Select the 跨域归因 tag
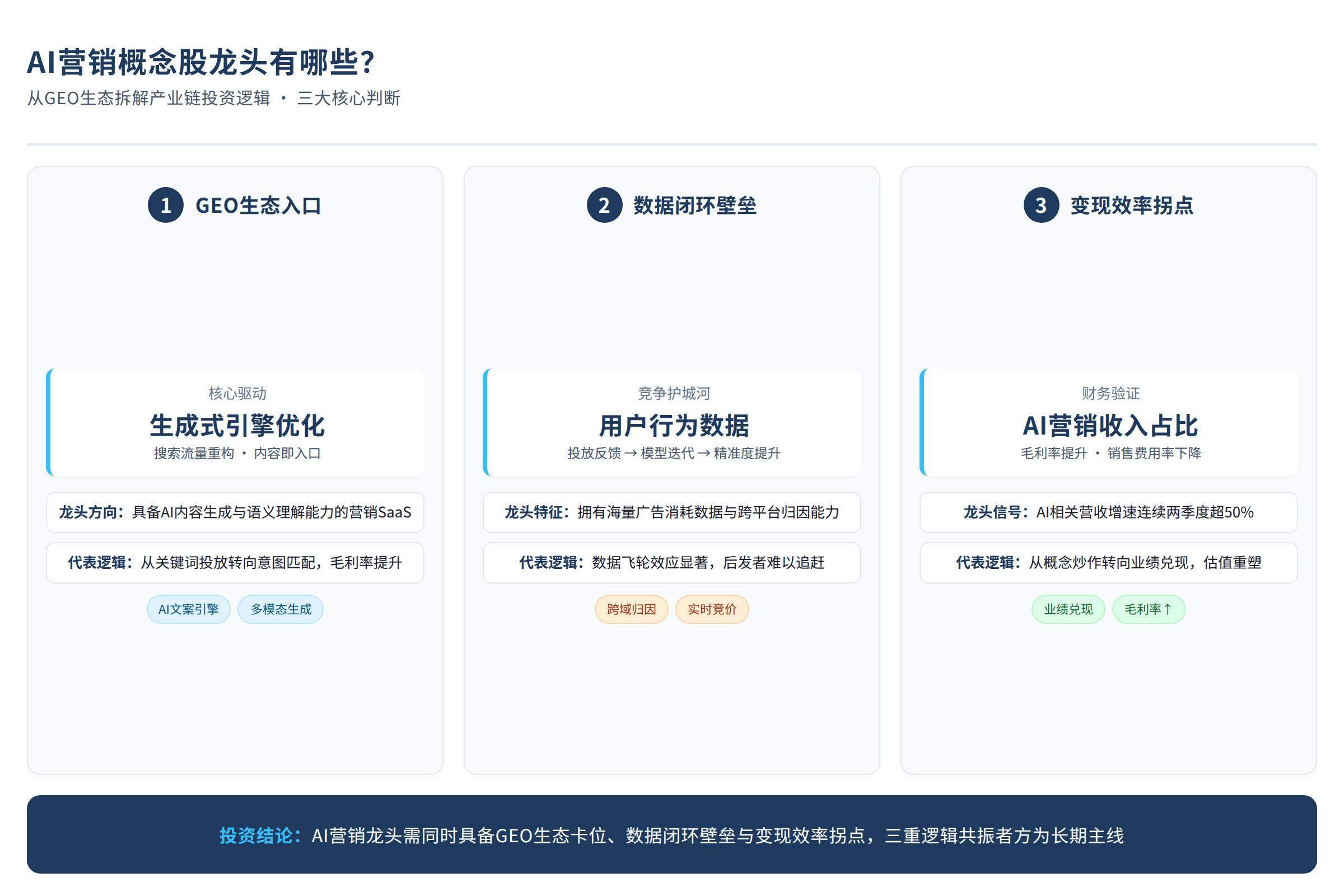This screenshot has height=896, width=1344. click(632, 609)
